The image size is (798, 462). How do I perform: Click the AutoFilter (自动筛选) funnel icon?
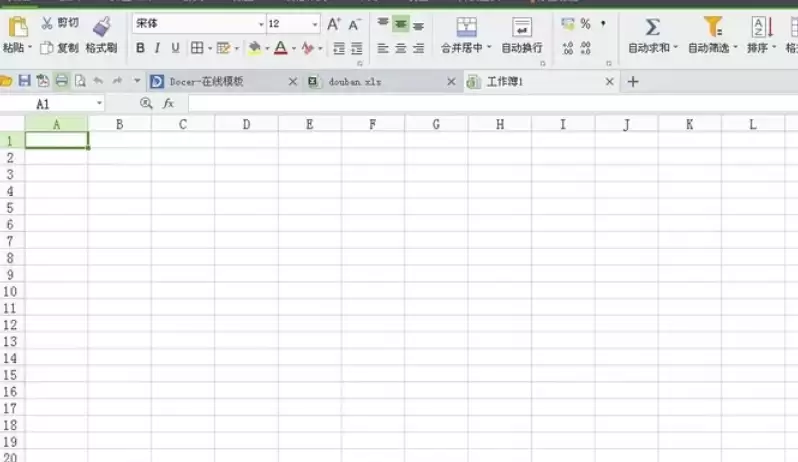[712, 26]
